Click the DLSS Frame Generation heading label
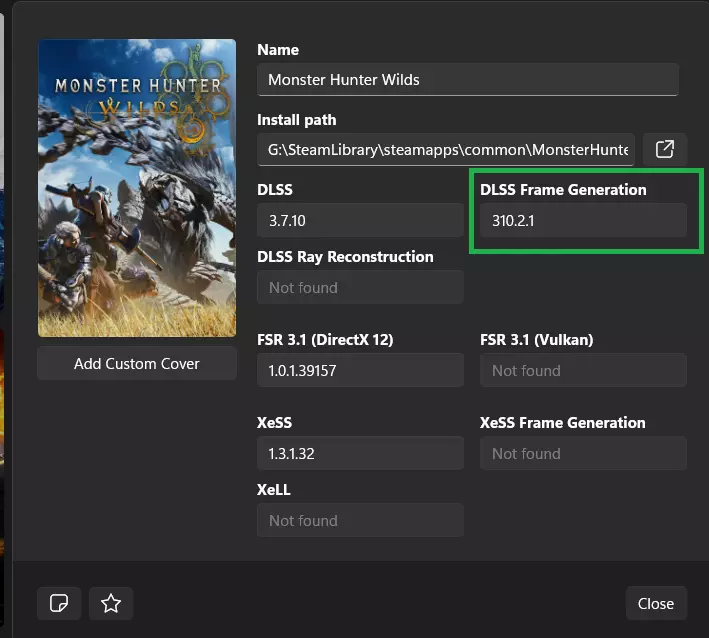 click(x=563, y=190)
